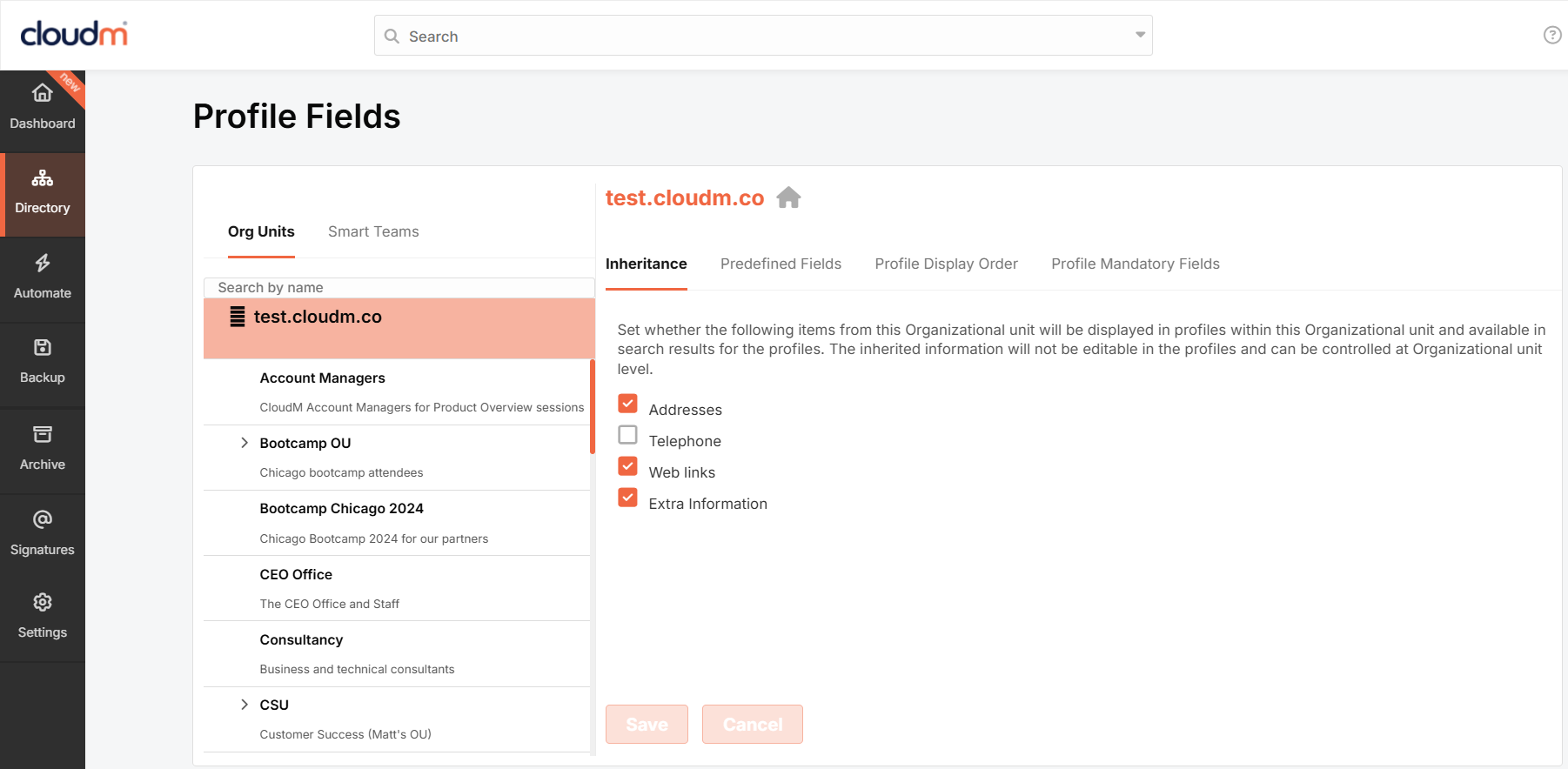Click the test.cloudm.co heading link
Screen dimensions: 1568x769
tap(684, 197)
